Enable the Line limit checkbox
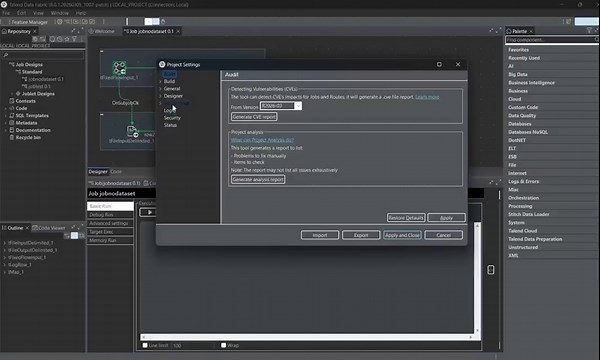 (x=145, y=345)
